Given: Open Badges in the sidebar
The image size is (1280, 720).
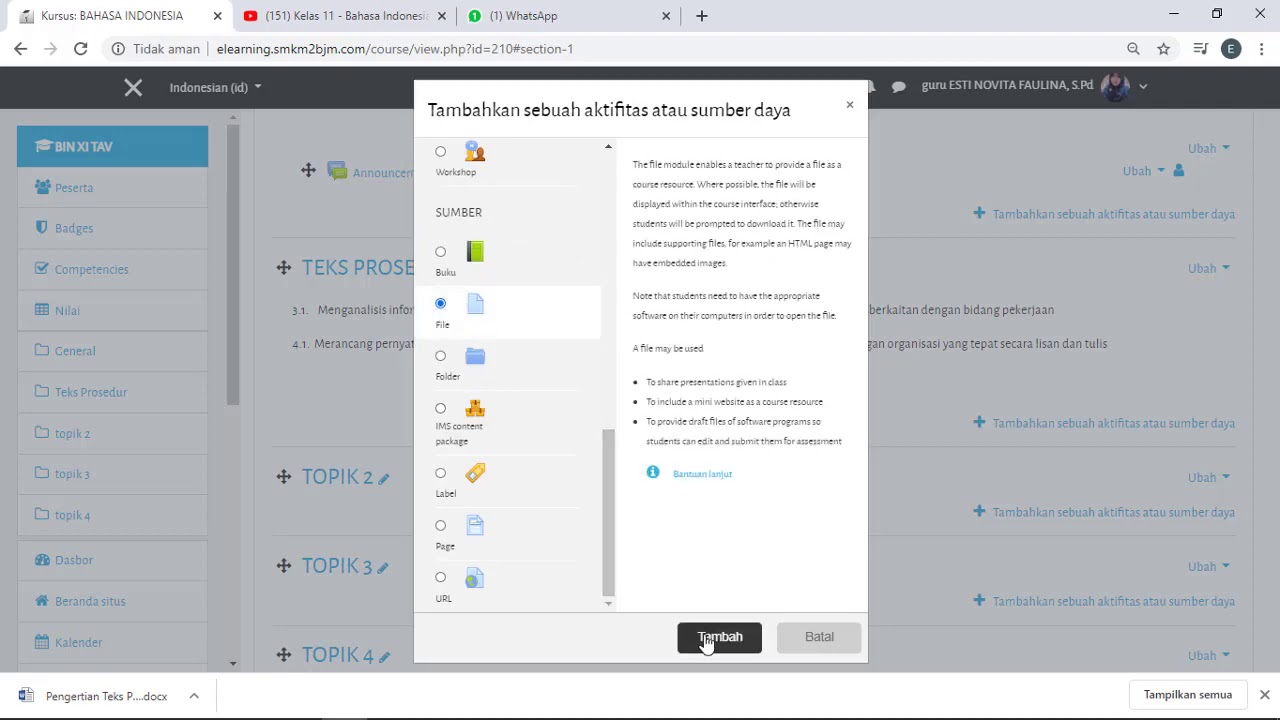Looking at the screenshot, I should (112, 228).
